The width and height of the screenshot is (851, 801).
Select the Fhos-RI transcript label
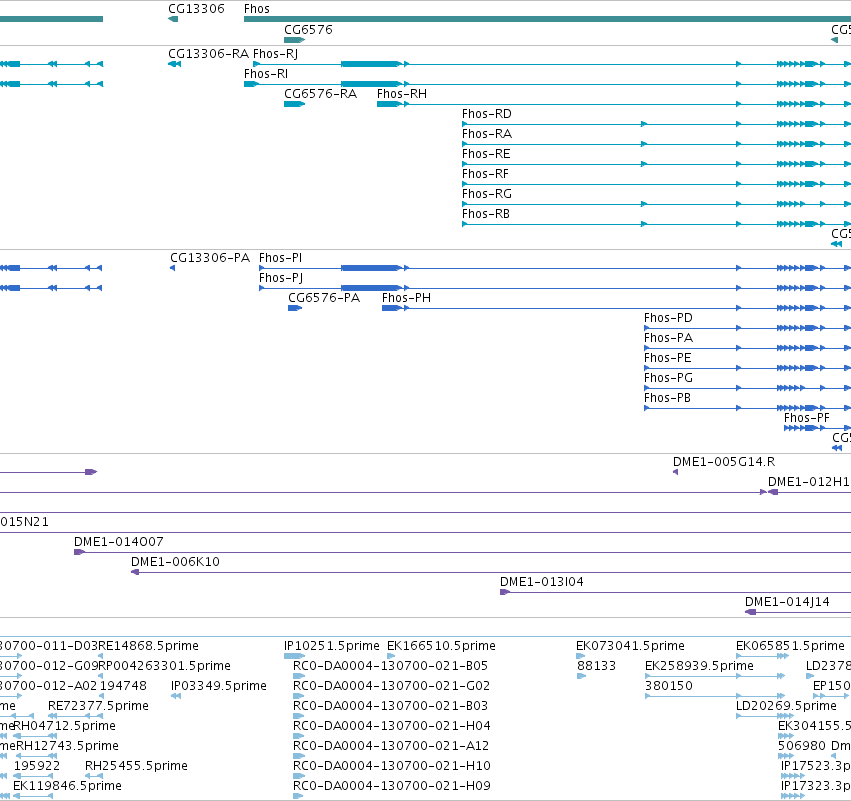266,74
